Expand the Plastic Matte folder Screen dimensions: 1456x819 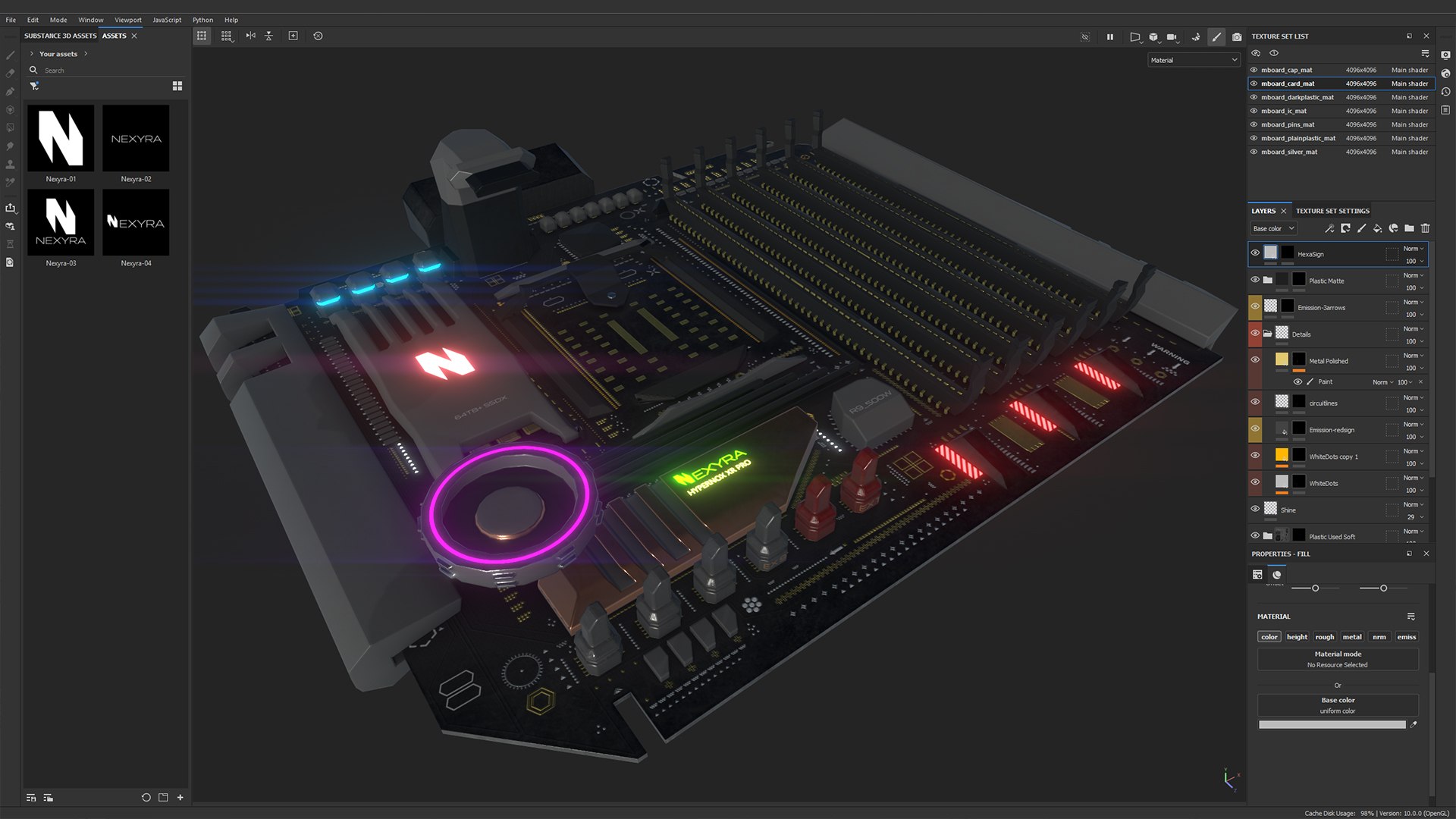[x=1267, y=280]
